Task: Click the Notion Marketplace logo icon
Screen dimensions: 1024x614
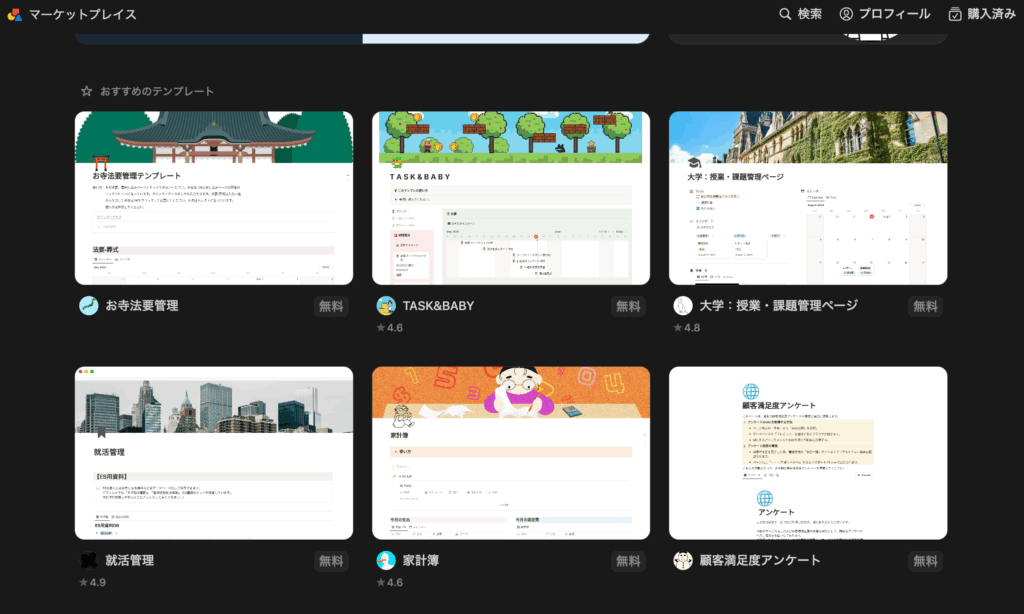Action: [14, 14]
